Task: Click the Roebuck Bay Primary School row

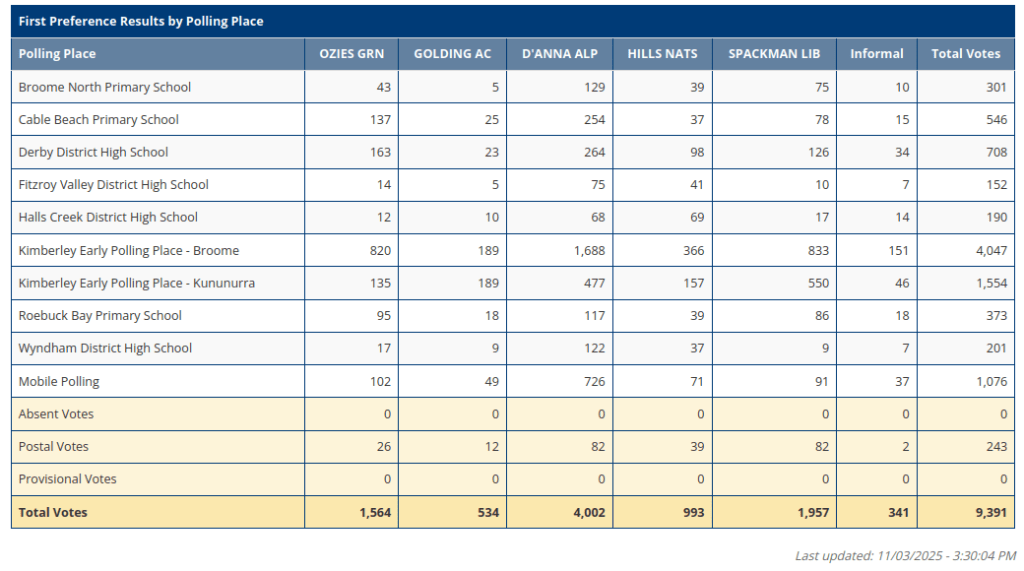Action: 100,316
